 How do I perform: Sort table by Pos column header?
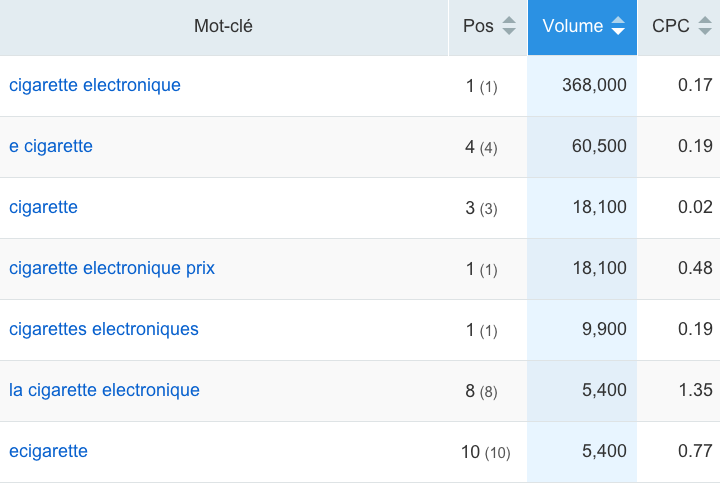488,27
